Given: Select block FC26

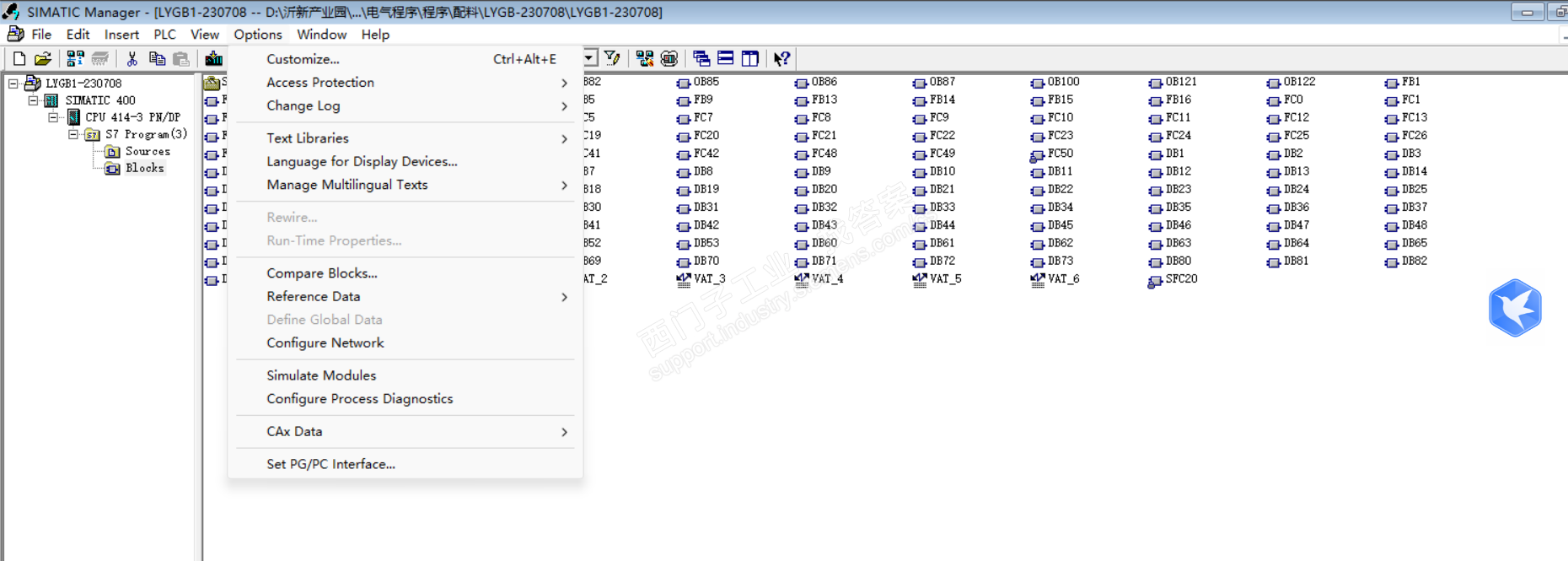Looking at the screenshot, I should point(1406,135).
